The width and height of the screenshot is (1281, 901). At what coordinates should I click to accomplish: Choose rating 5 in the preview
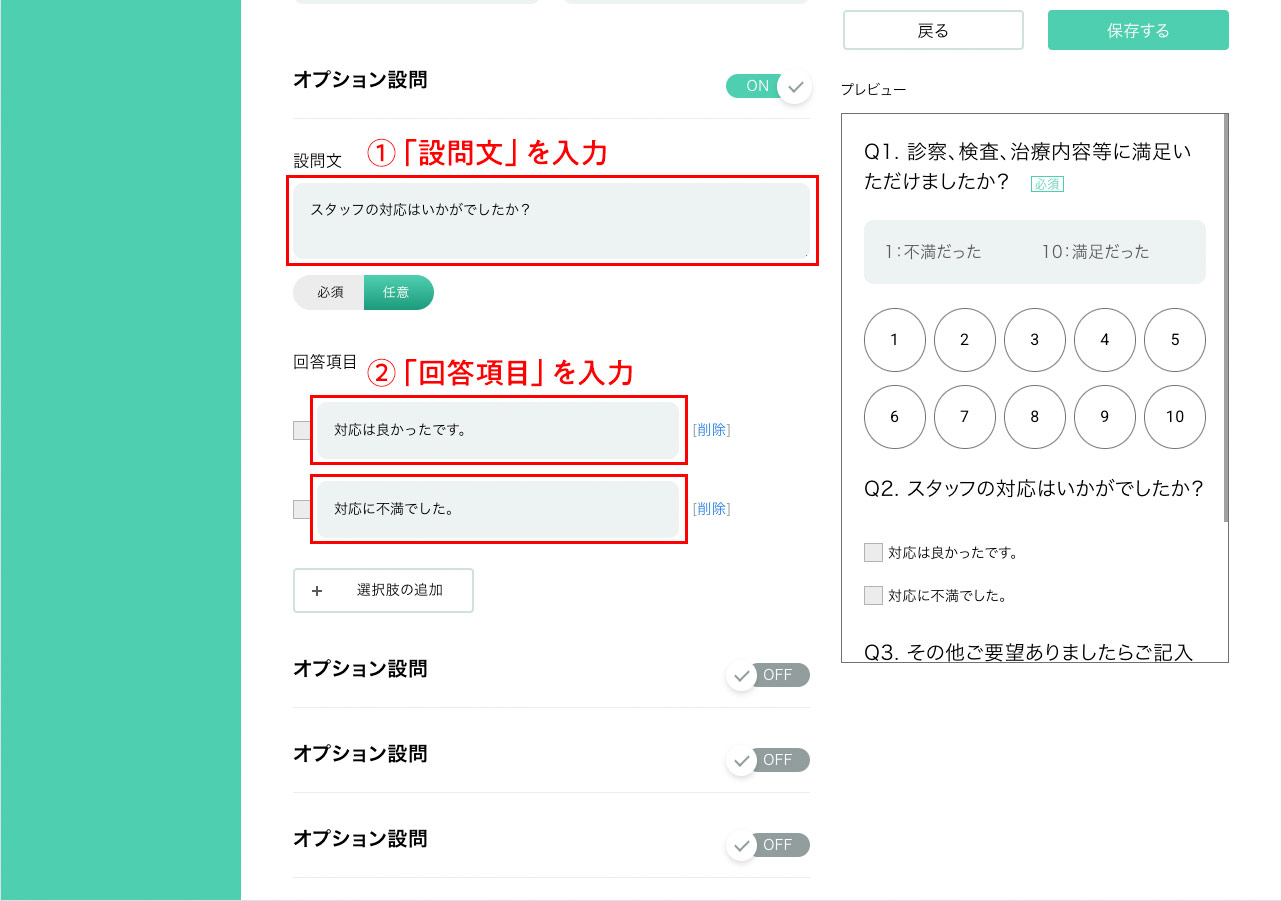click(x=1175, y=340)
